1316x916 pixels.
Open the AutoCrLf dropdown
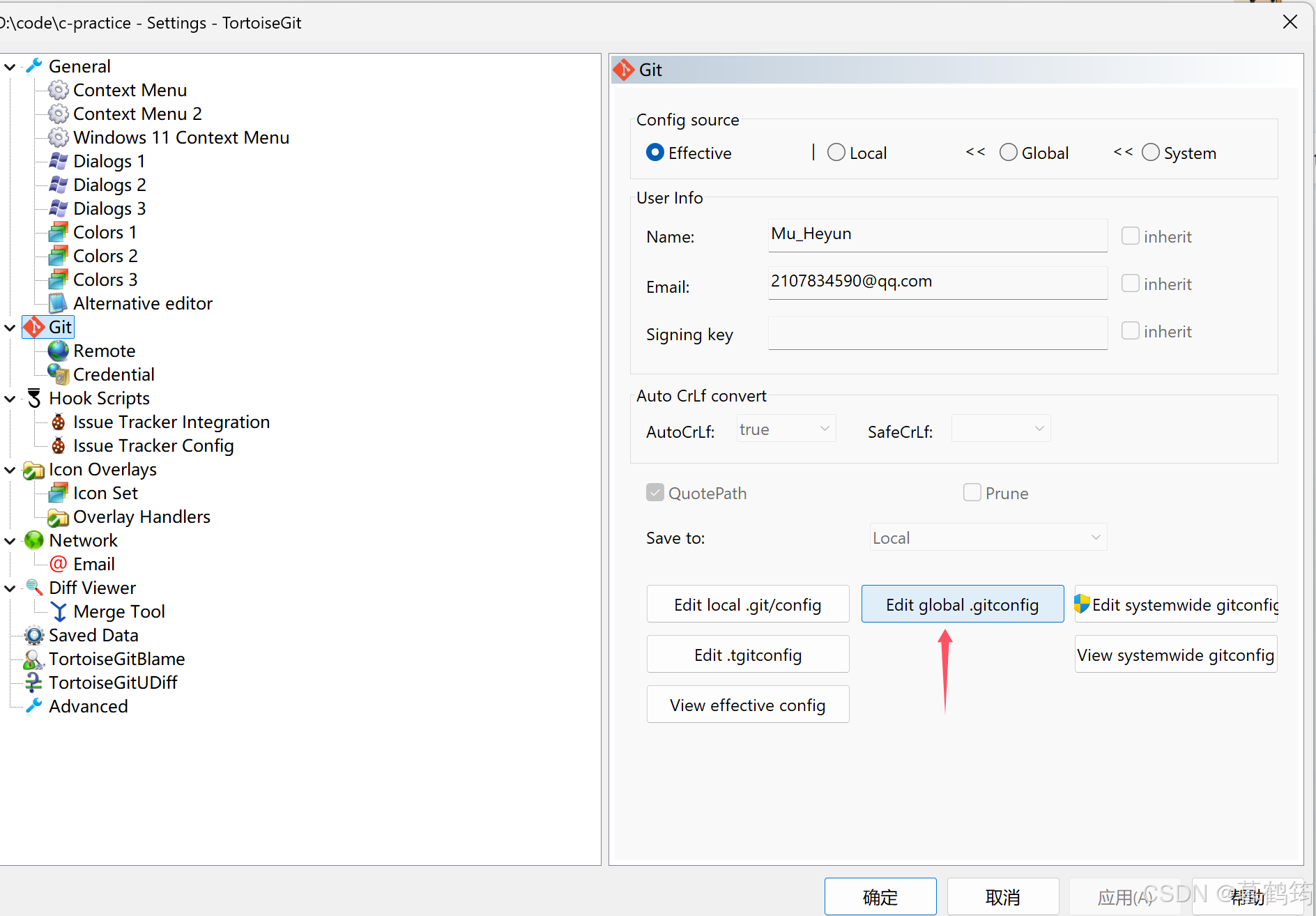(x=786, y=429)
